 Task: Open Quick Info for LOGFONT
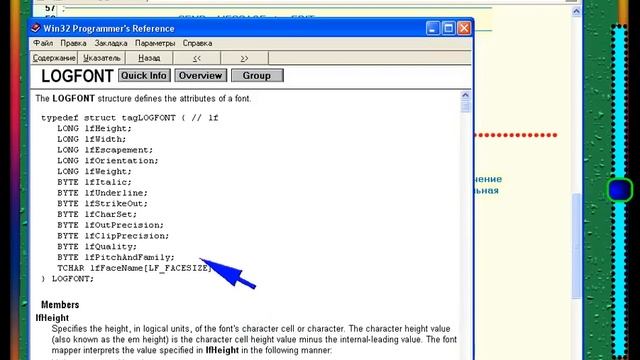(144, 76)
